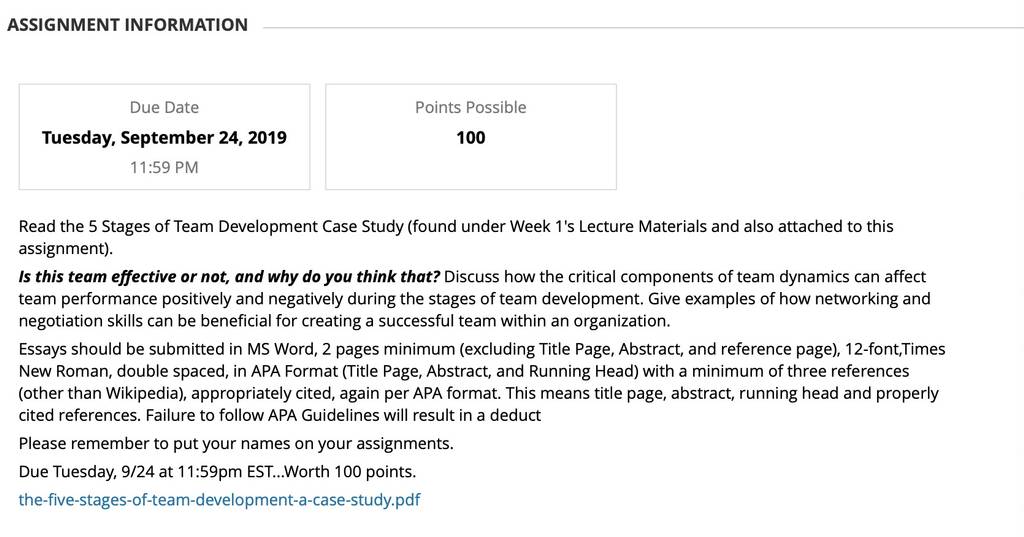Click the Tuesday, September 24, 2019 date
Screen dimensions: 1024x537
tap(164, 137)
